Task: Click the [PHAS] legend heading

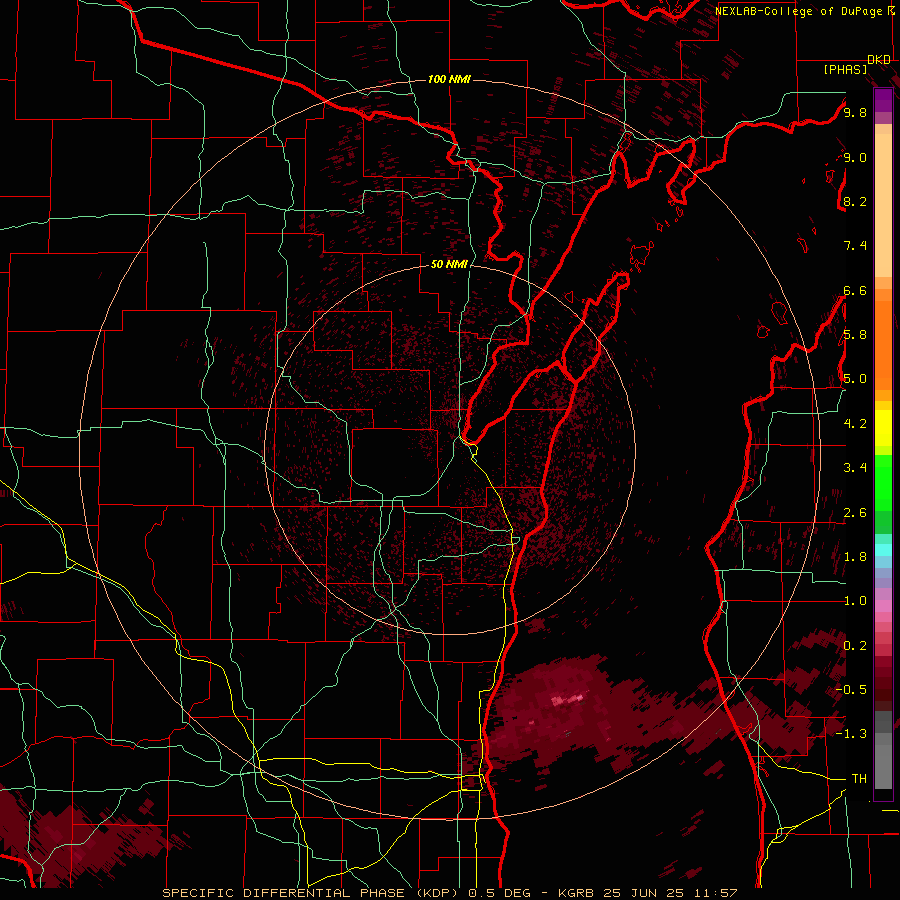Action: point(845,69)
